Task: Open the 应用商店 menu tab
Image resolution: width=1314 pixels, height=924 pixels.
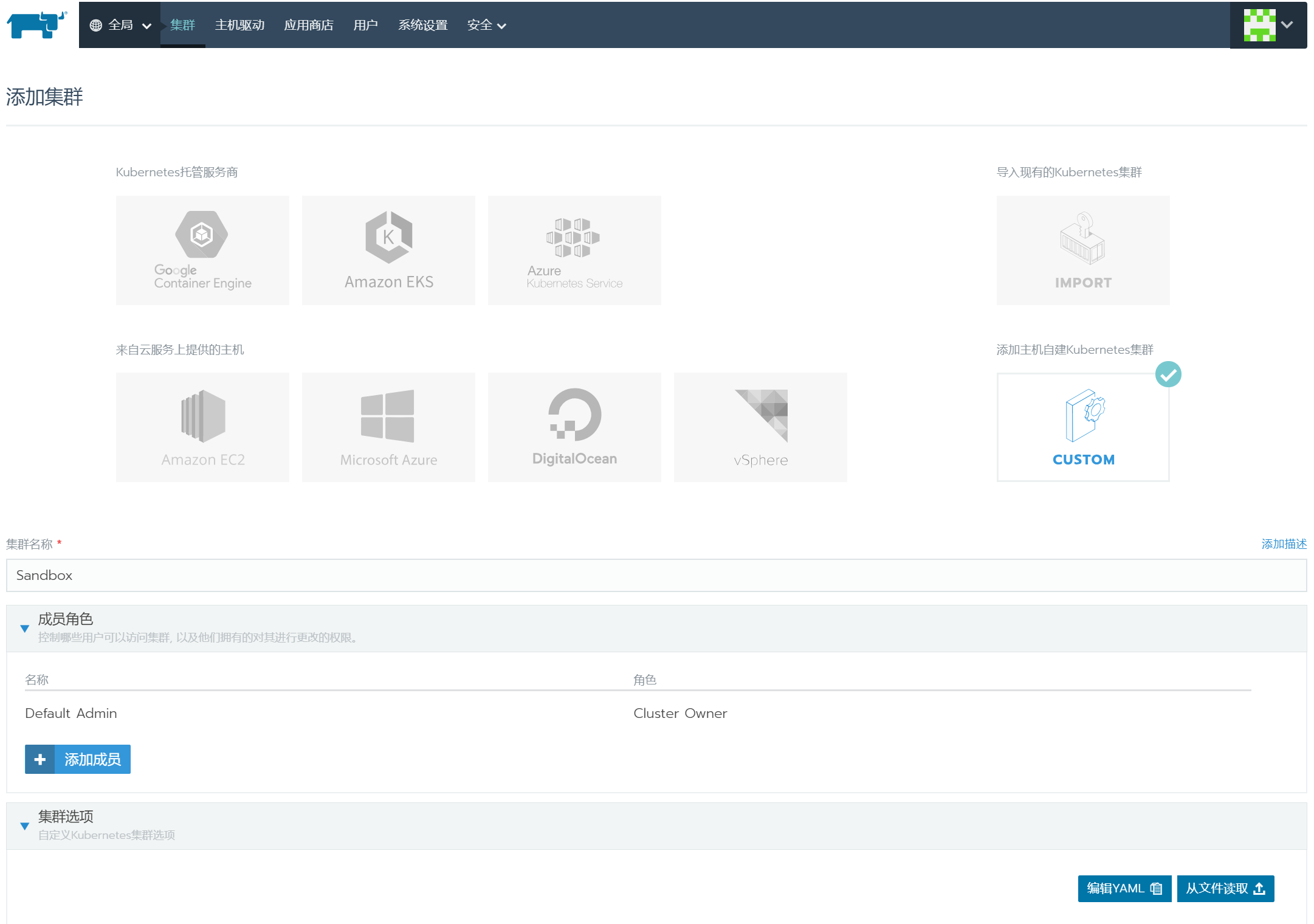Action: pos(309,25)
